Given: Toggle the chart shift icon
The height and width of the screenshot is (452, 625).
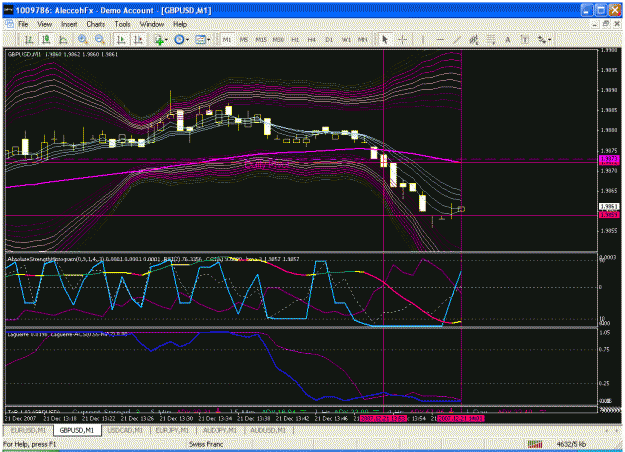Looking at the screenshot, I should 138,39.
